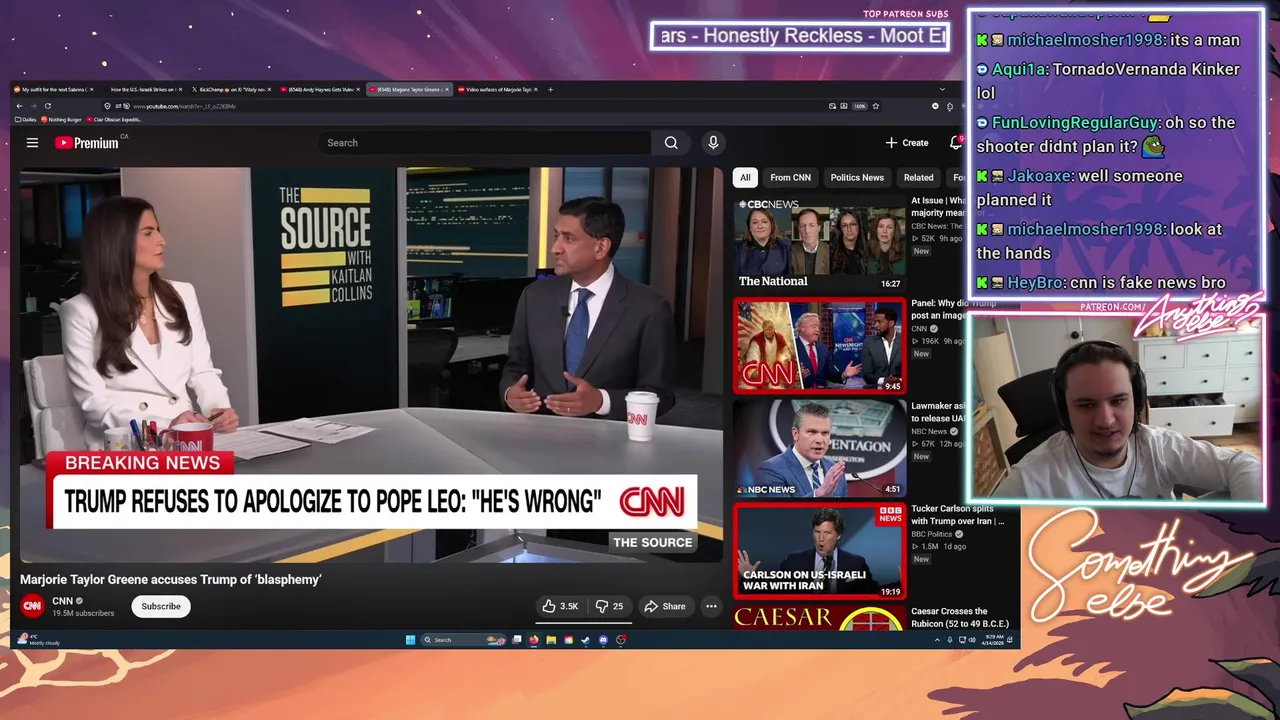The width and height of the screenshot is (1280, 720).
Task: Open the Windows Start menu
Action: coord(410,640)
